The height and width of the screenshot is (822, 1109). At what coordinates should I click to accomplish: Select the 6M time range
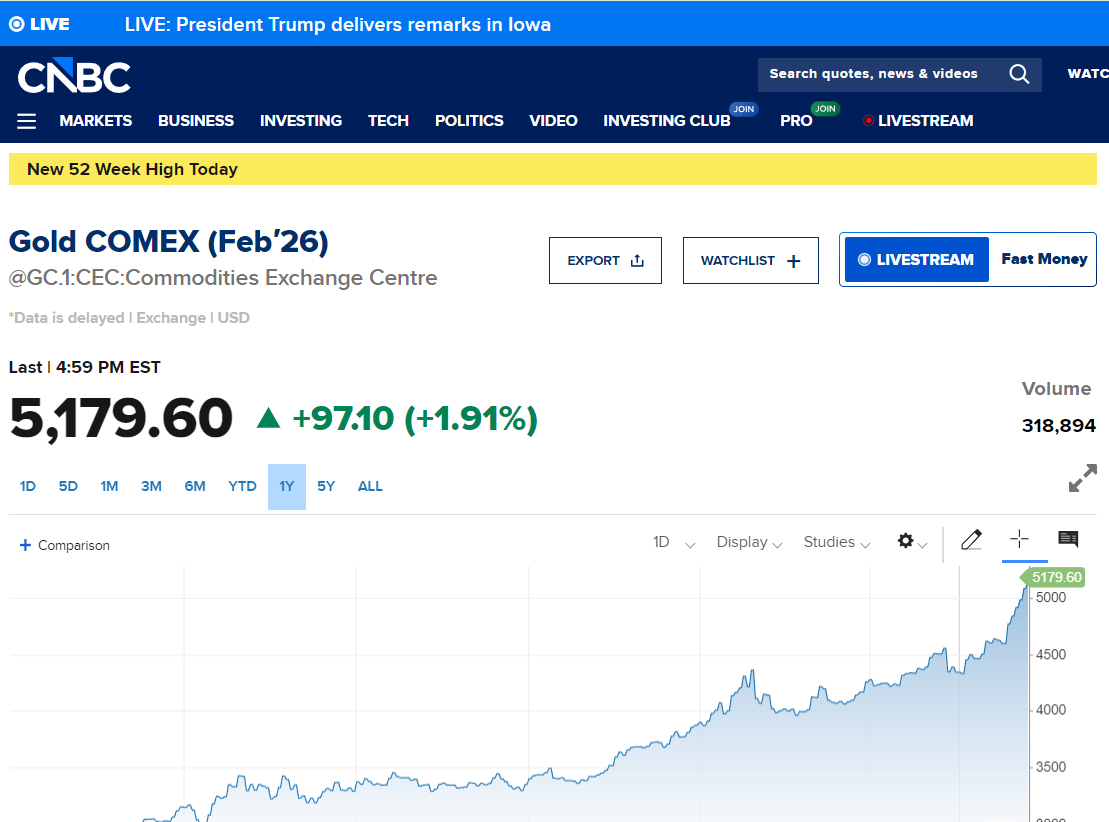tap(194, 487)
